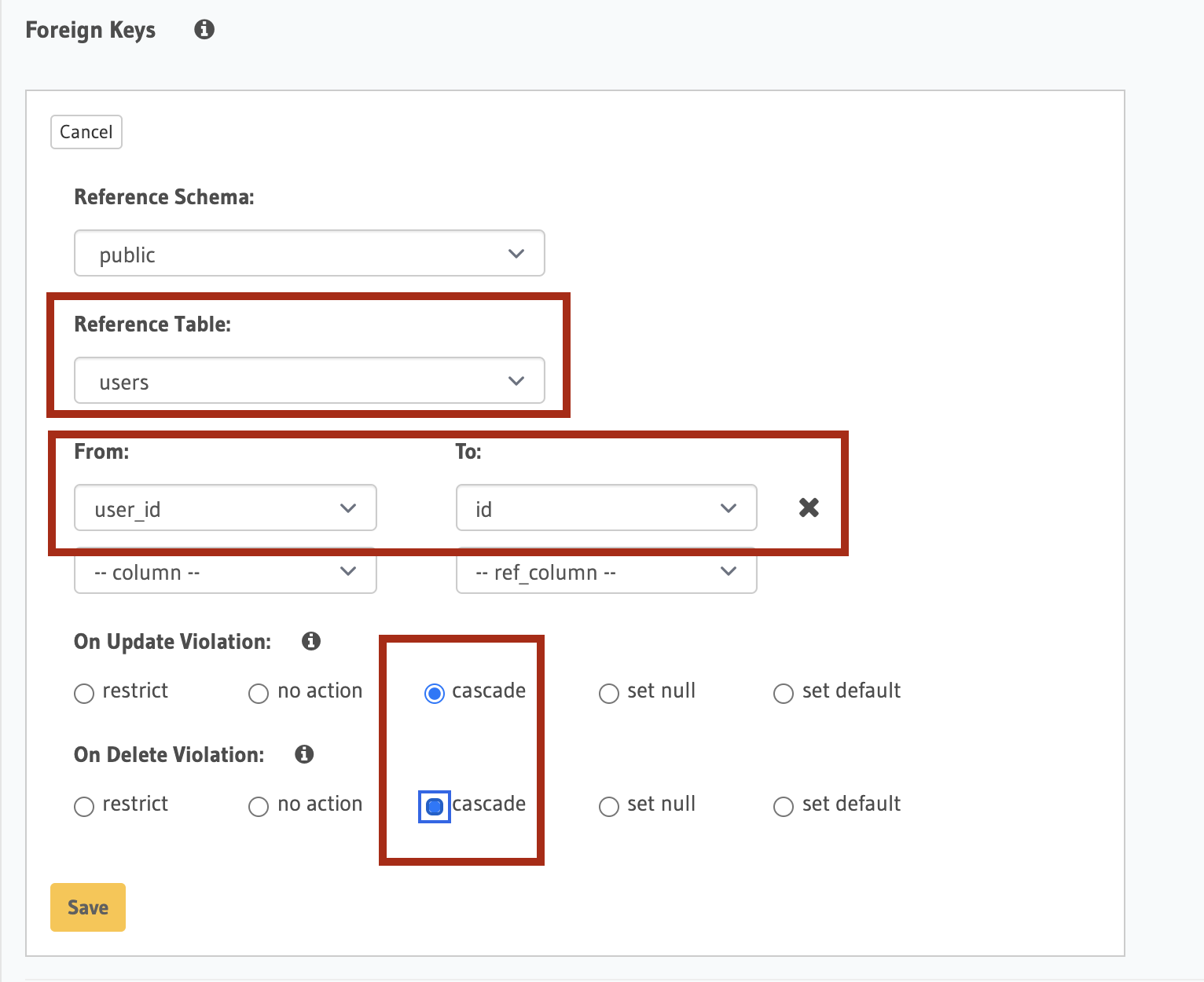This screenshot has width=1204, height=982.
Task: Click the 'Reference Schema:' label
Action: point(164,196)
